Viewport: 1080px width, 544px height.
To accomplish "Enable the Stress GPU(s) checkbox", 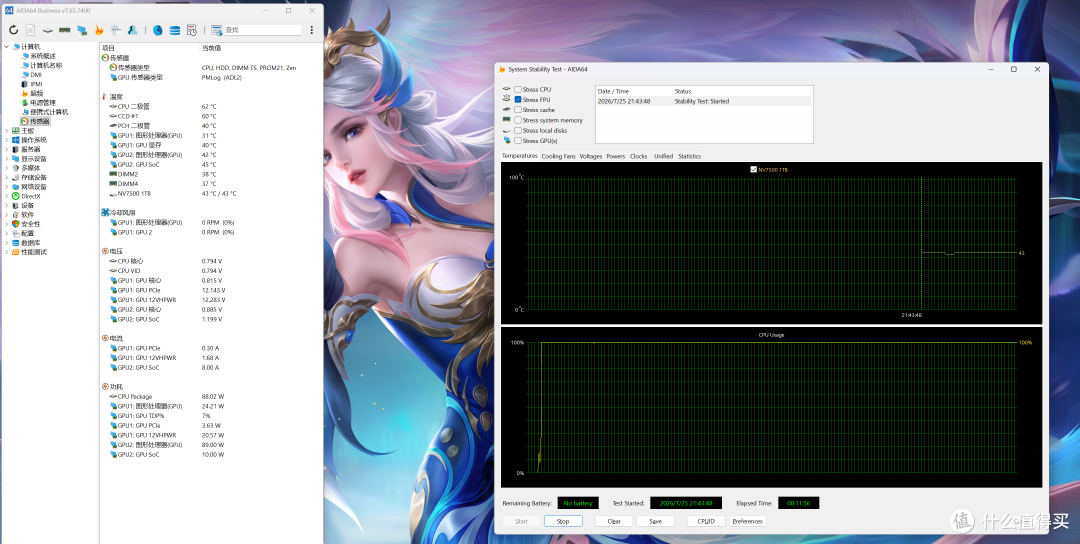I will pyautogui.click(x=518, y=140).
